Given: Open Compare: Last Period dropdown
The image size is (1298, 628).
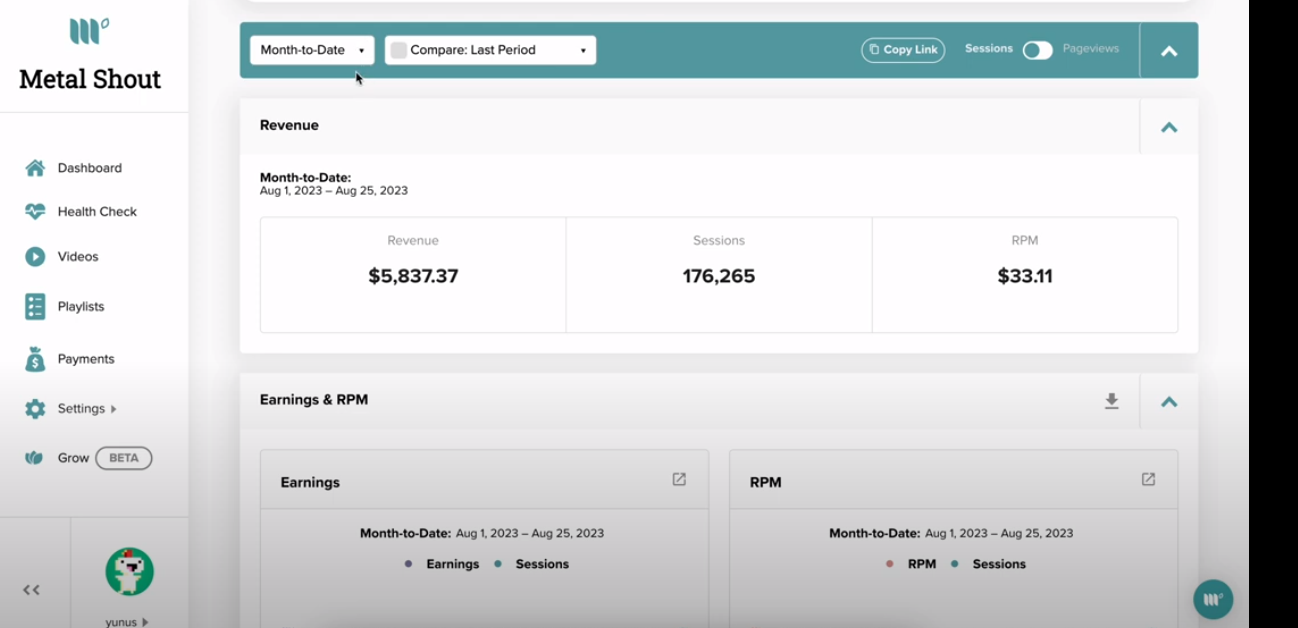Looking at the screenshot, I should tap(490, 50).
